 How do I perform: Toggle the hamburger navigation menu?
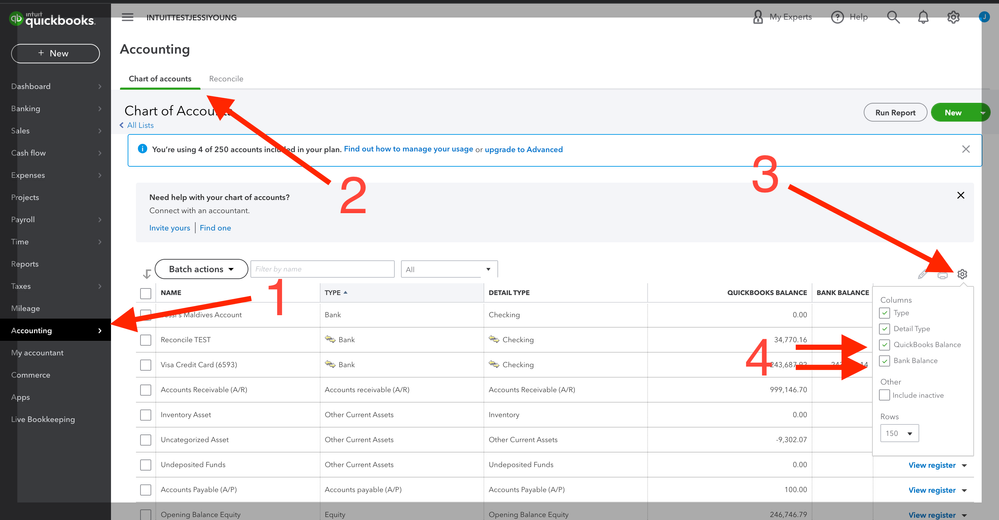click(x=127, y=17)
